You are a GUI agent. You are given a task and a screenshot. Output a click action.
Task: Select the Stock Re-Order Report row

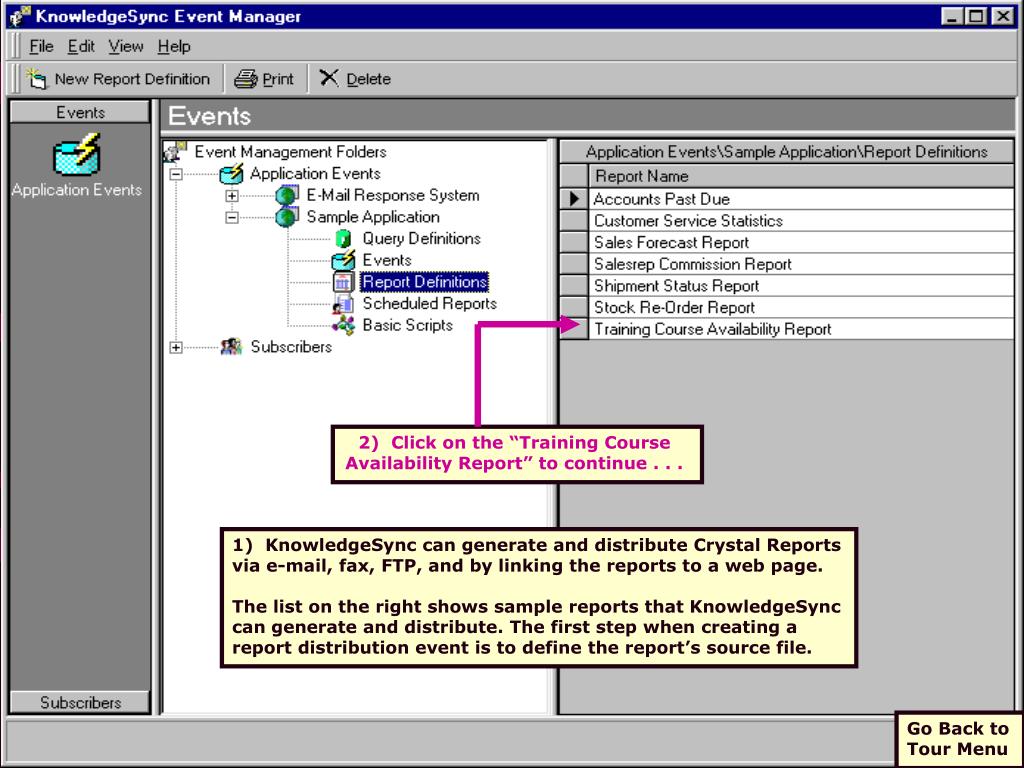[x=801, y=307]
